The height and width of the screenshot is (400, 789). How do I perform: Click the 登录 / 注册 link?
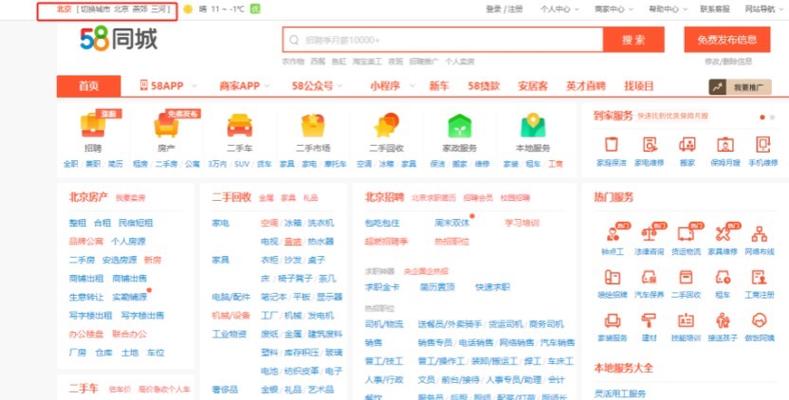tap(504, 9)
